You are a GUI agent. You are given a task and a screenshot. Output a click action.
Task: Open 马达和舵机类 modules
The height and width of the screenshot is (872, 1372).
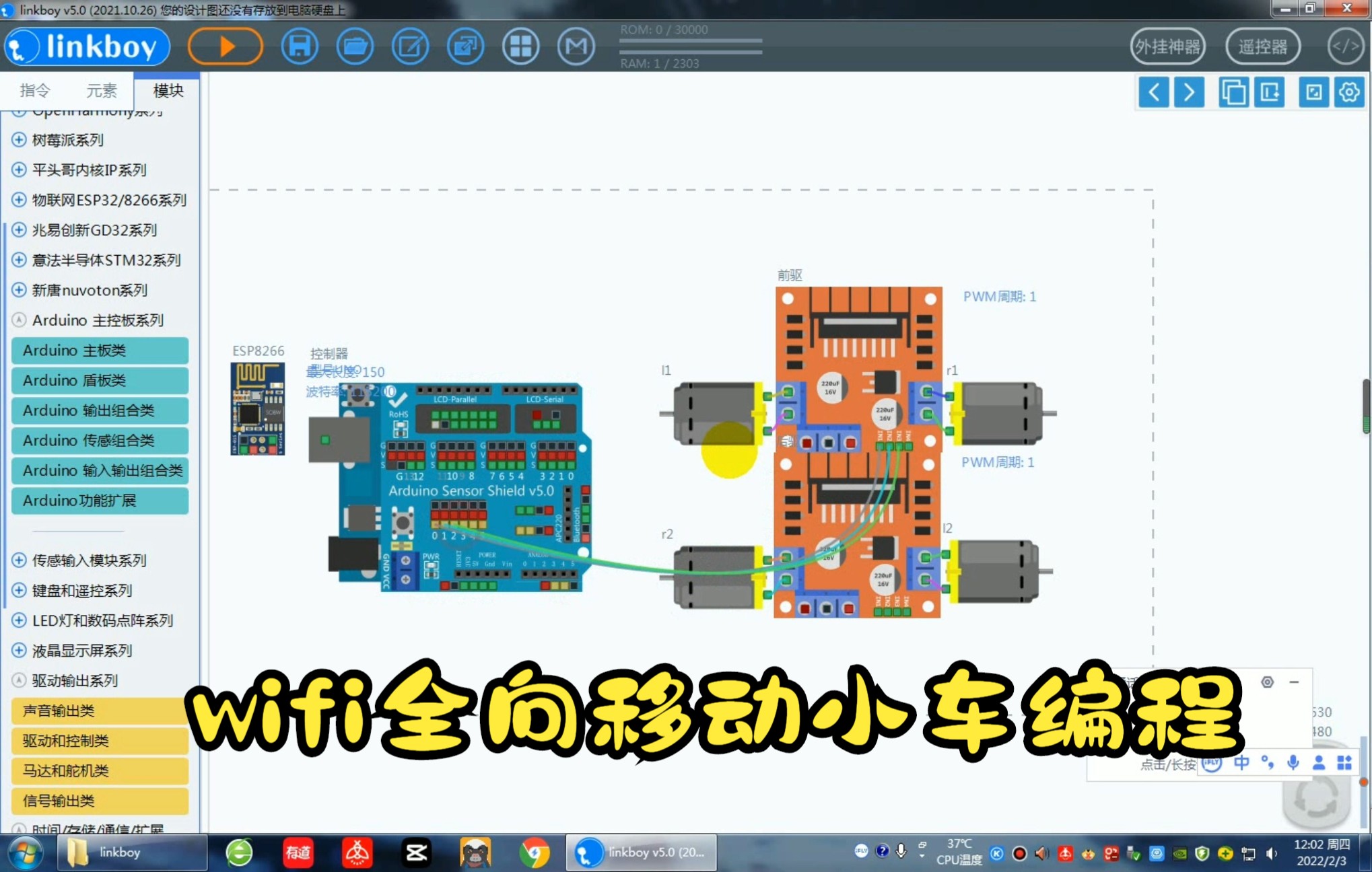[100, 770]
